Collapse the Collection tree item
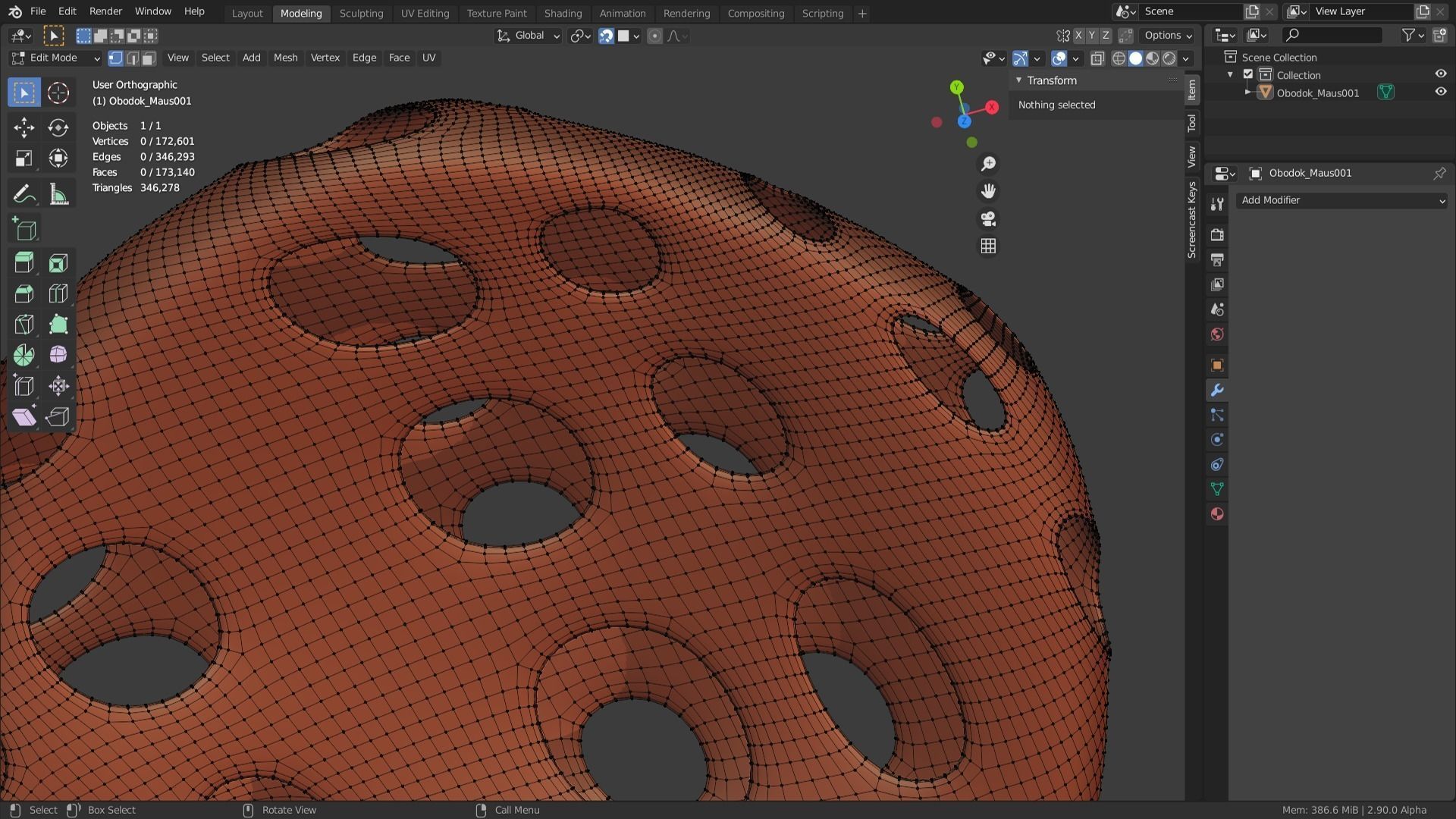Image resolution: width=1456 pixels, height=819 pixels. tap(1230, 74)
